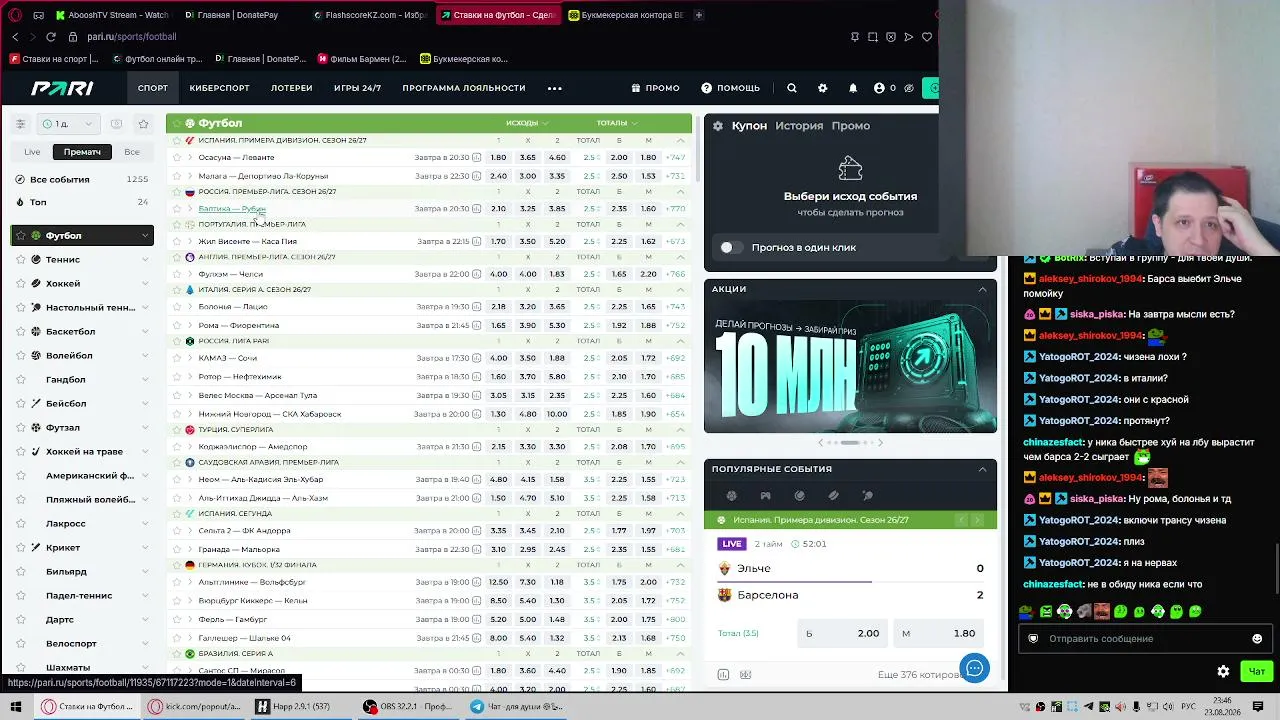Select the Все события sidebar row

click(82, 180)
